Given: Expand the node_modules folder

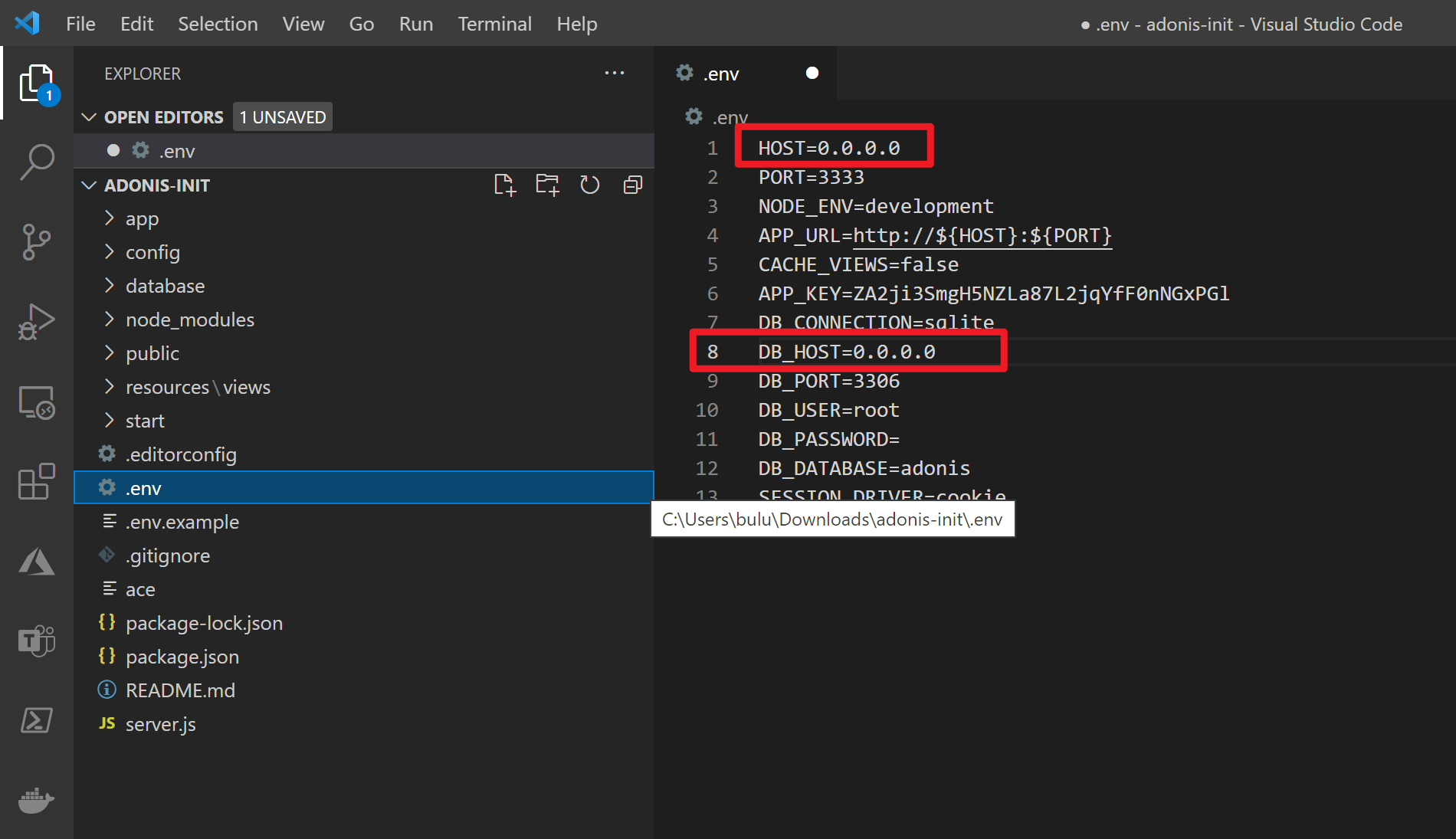Looking at the screenshot, I should [189, 320].
